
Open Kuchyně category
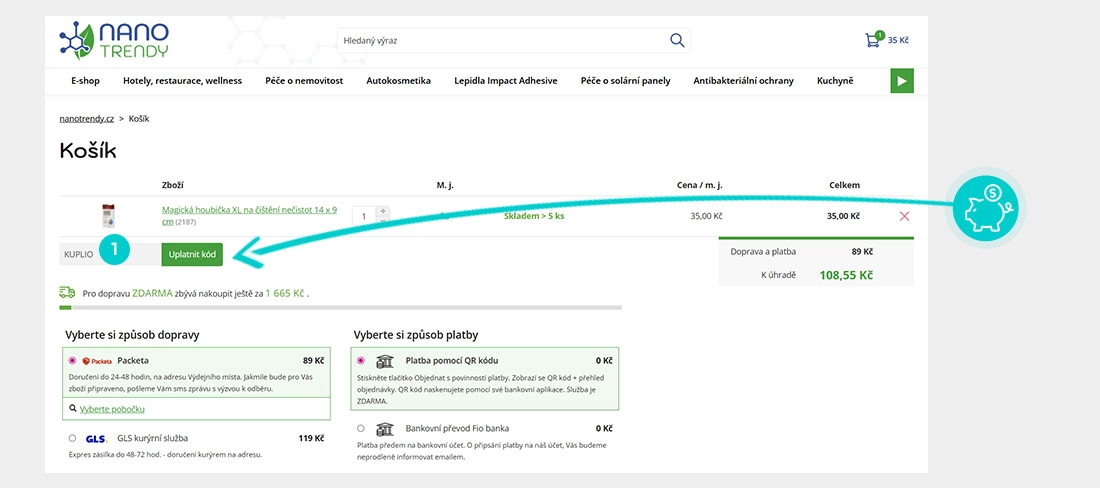pos(835,81)
